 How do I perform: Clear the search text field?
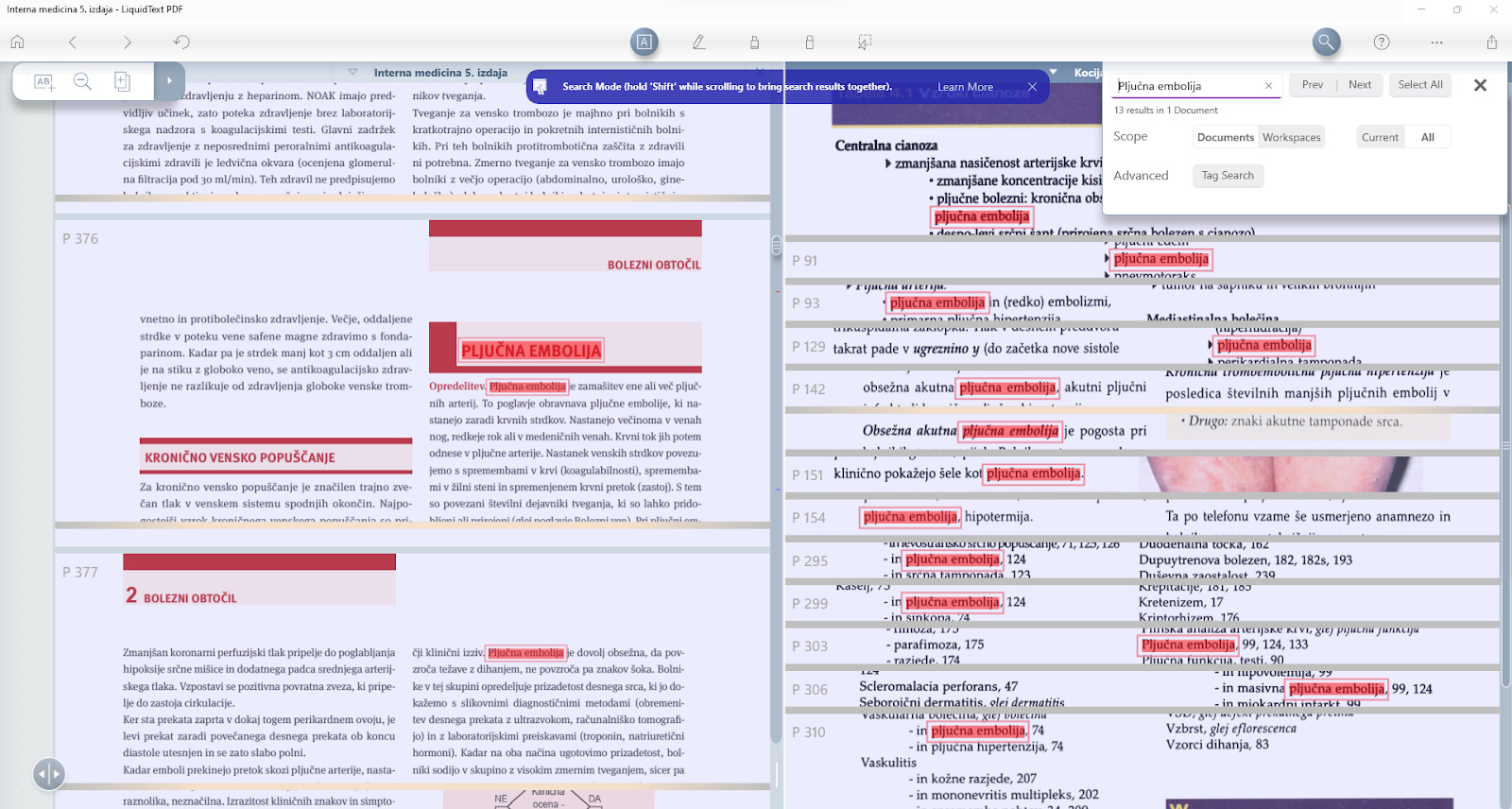coord(1268,85)
